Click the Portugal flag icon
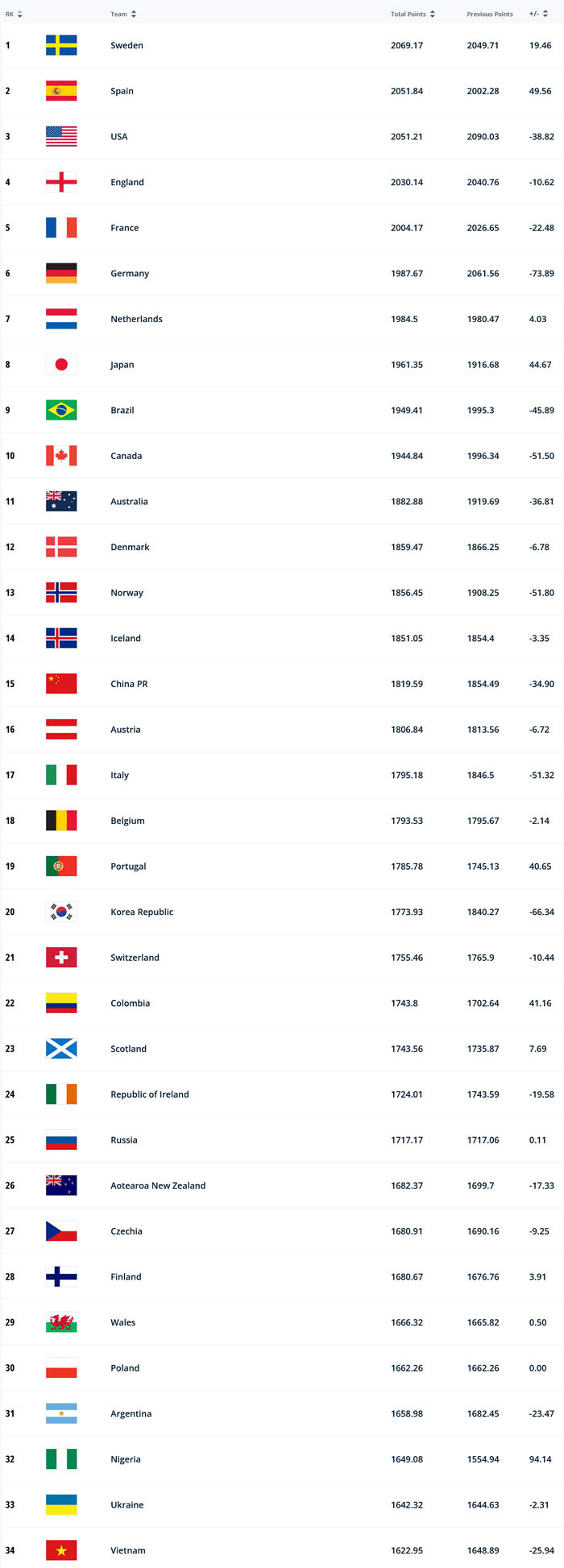This screenshot has height=1568, width=564. (x=61, y=867)
